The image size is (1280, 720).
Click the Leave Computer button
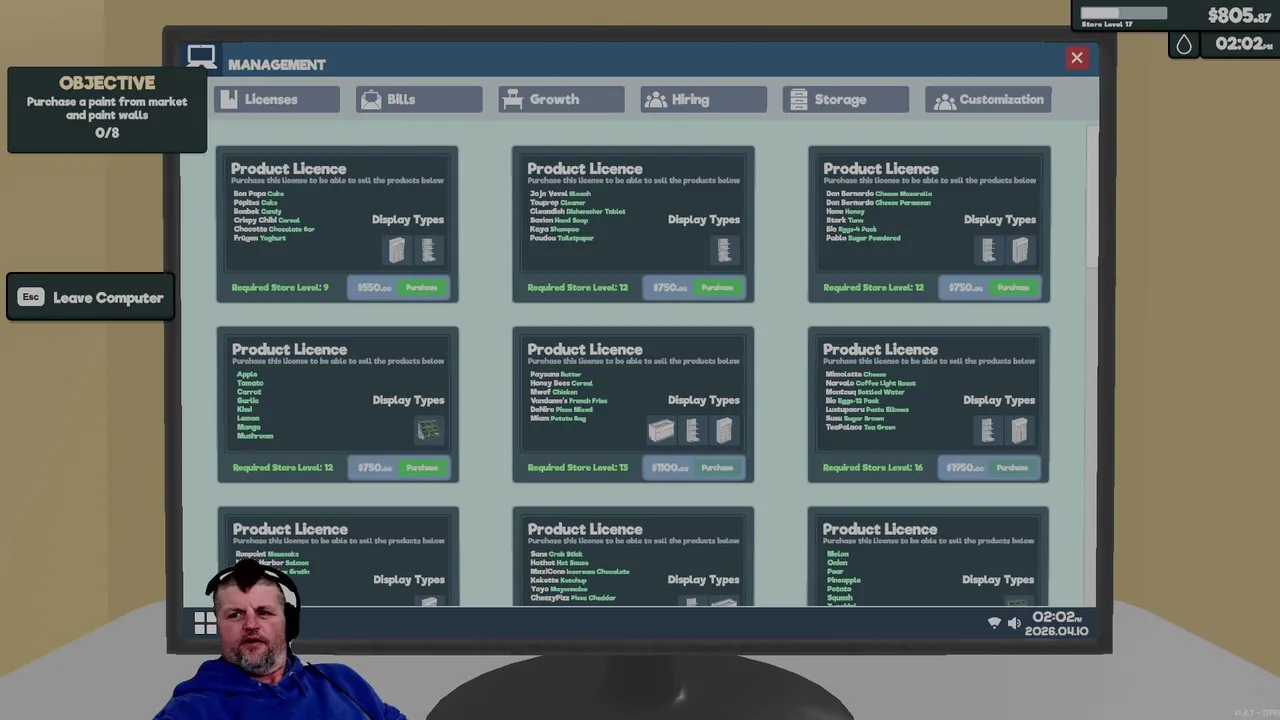[91, 297]
